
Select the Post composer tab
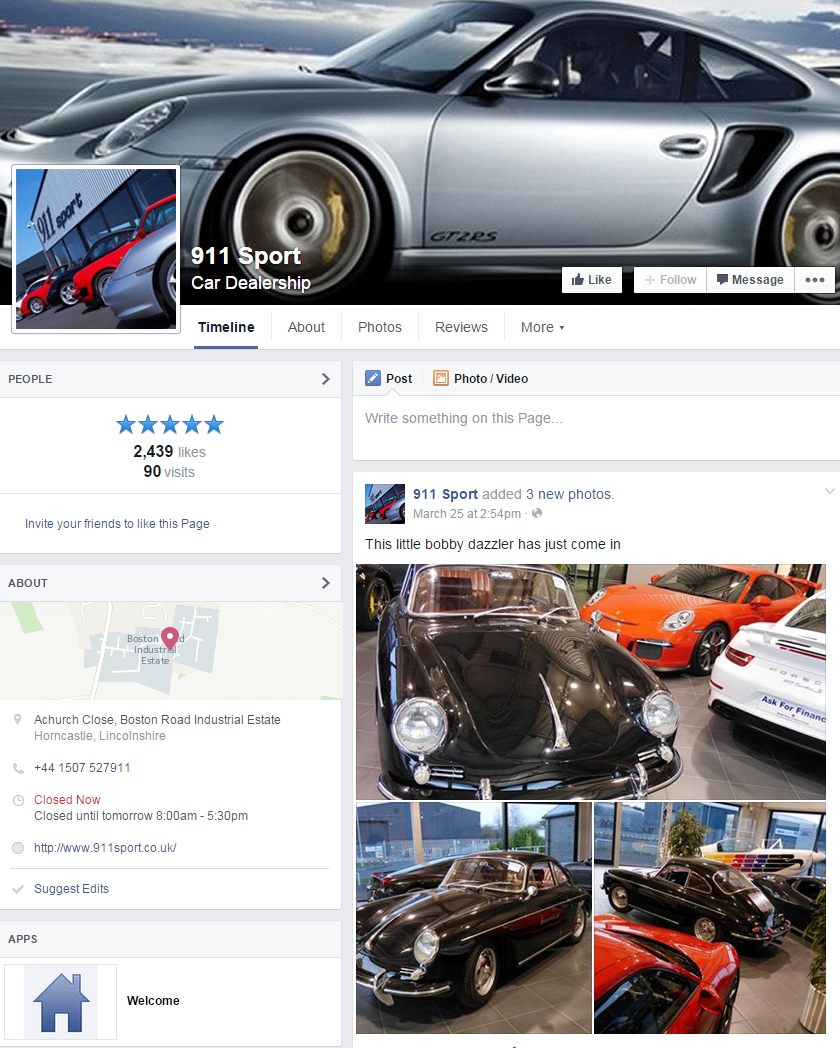click(x=389, y=379)
